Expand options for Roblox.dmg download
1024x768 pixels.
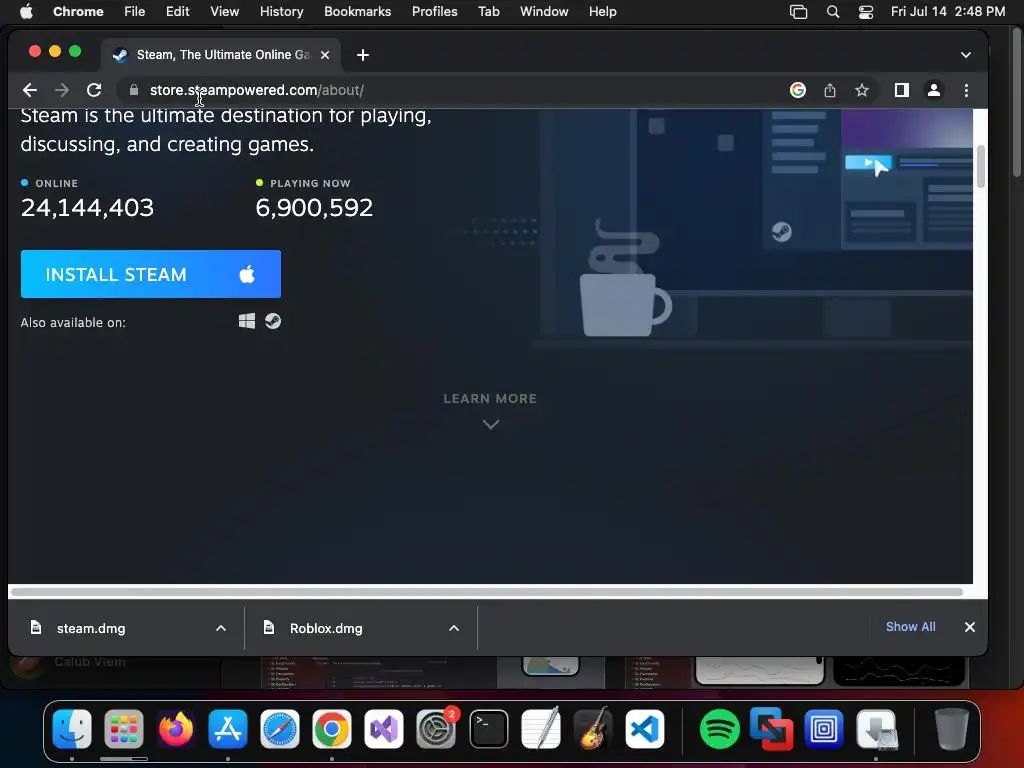(454, 628)
